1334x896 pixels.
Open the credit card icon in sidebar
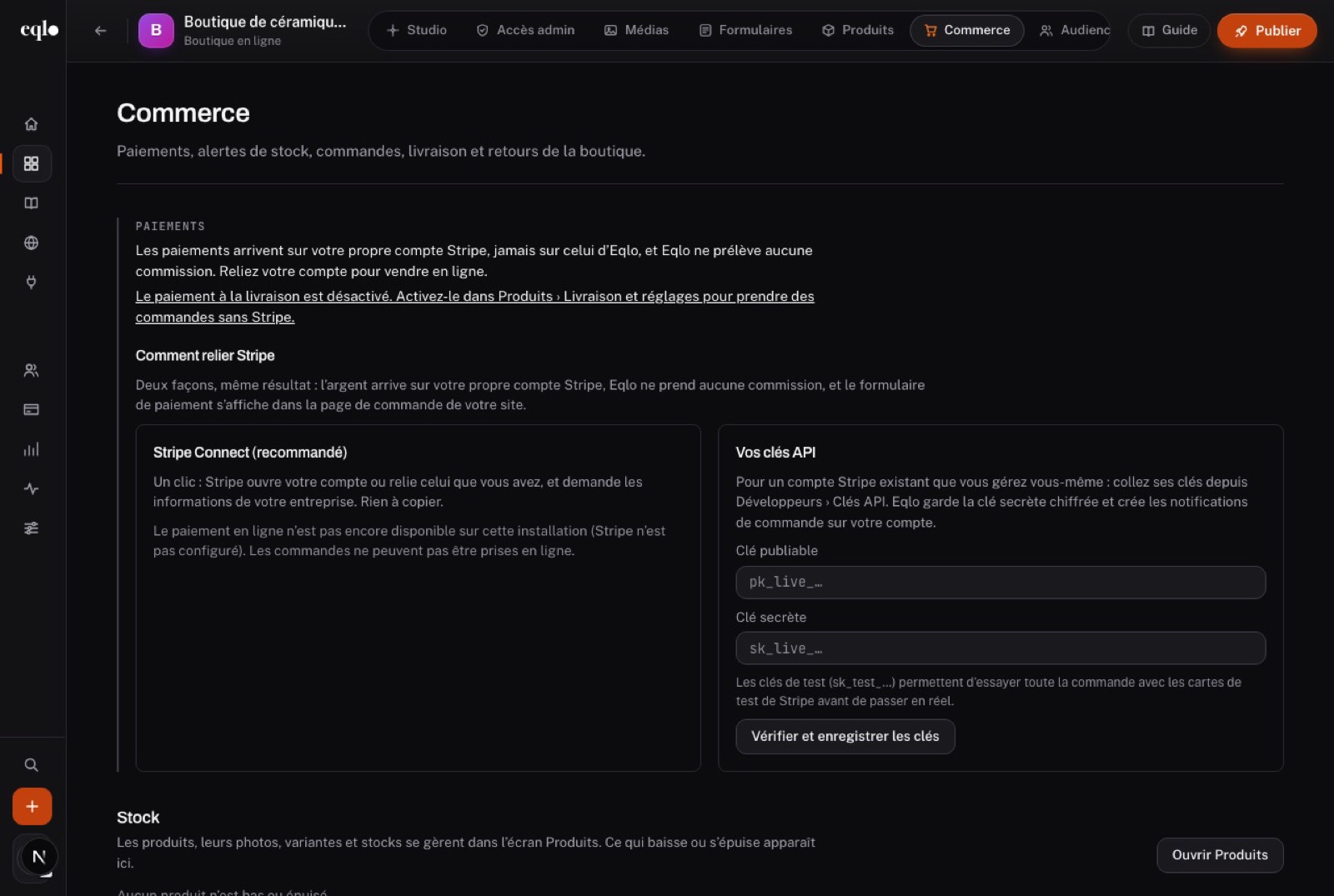click(x=32, y=409)
